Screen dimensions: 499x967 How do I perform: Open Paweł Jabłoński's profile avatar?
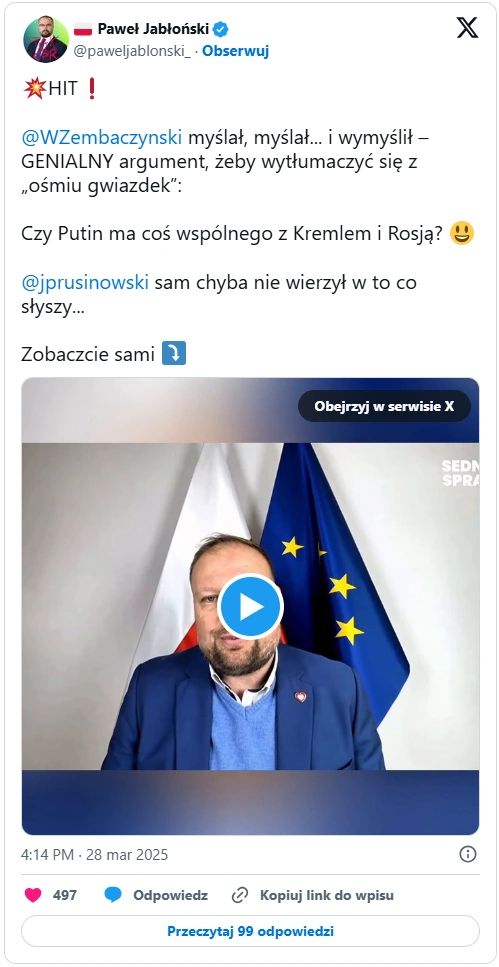tap(46, 40)
